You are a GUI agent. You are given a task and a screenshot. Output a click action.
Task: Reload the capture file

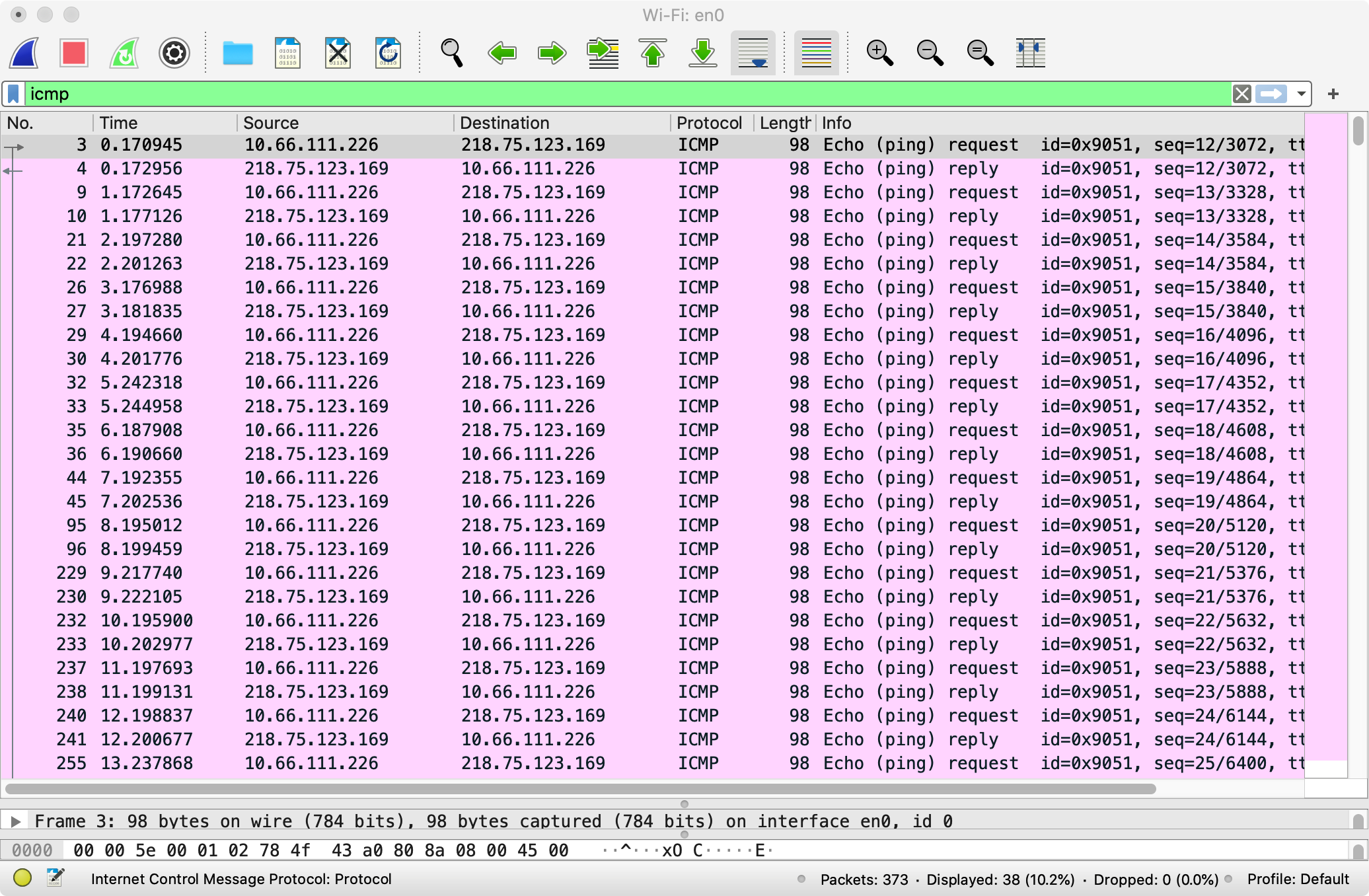(388, 53)
